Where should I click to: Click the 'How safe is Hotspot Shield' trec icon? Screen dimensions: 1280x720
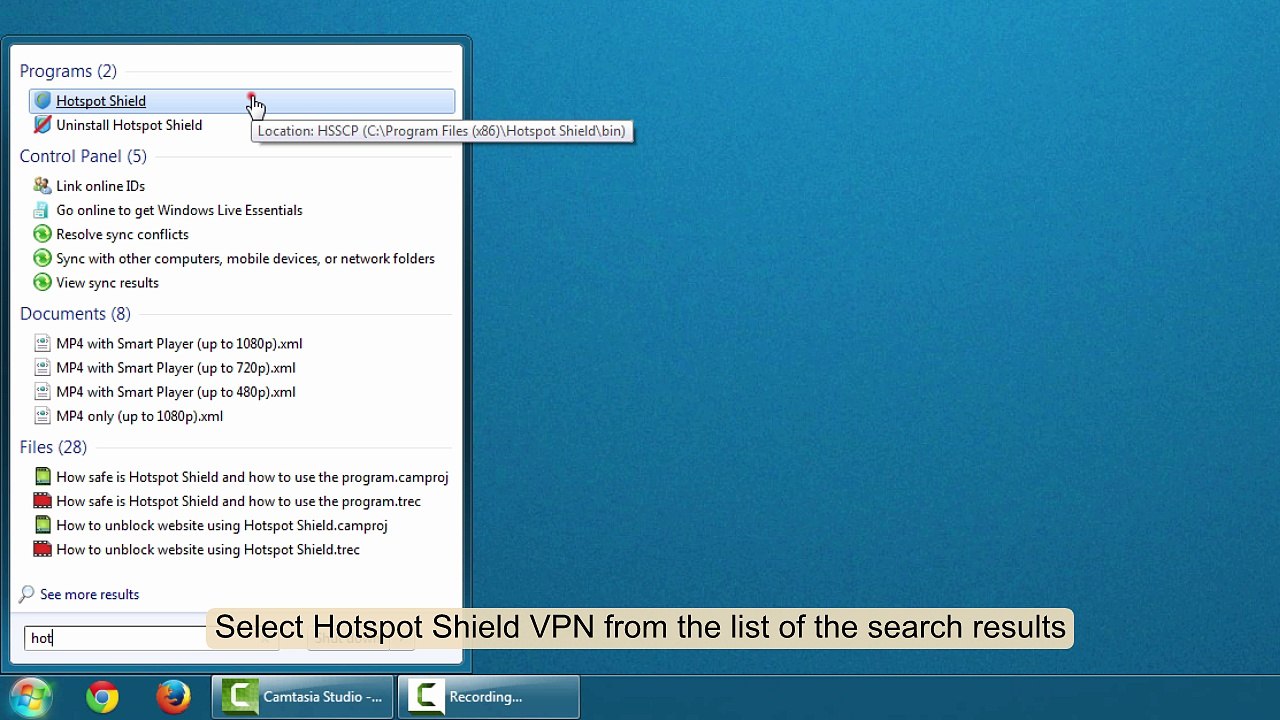pos(42,501)
